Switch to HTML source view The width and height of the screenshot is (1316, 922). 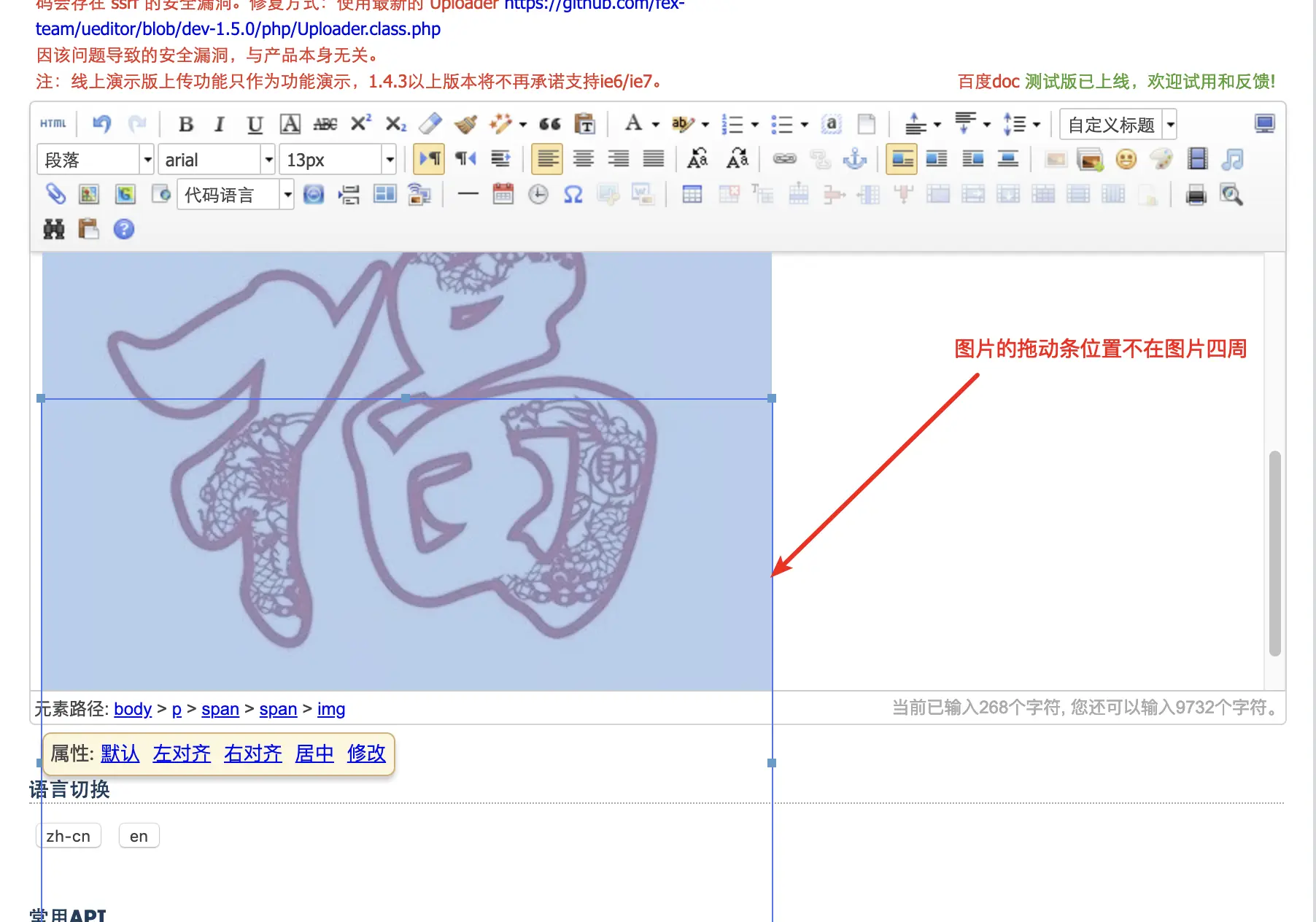(x=53, y=124)
